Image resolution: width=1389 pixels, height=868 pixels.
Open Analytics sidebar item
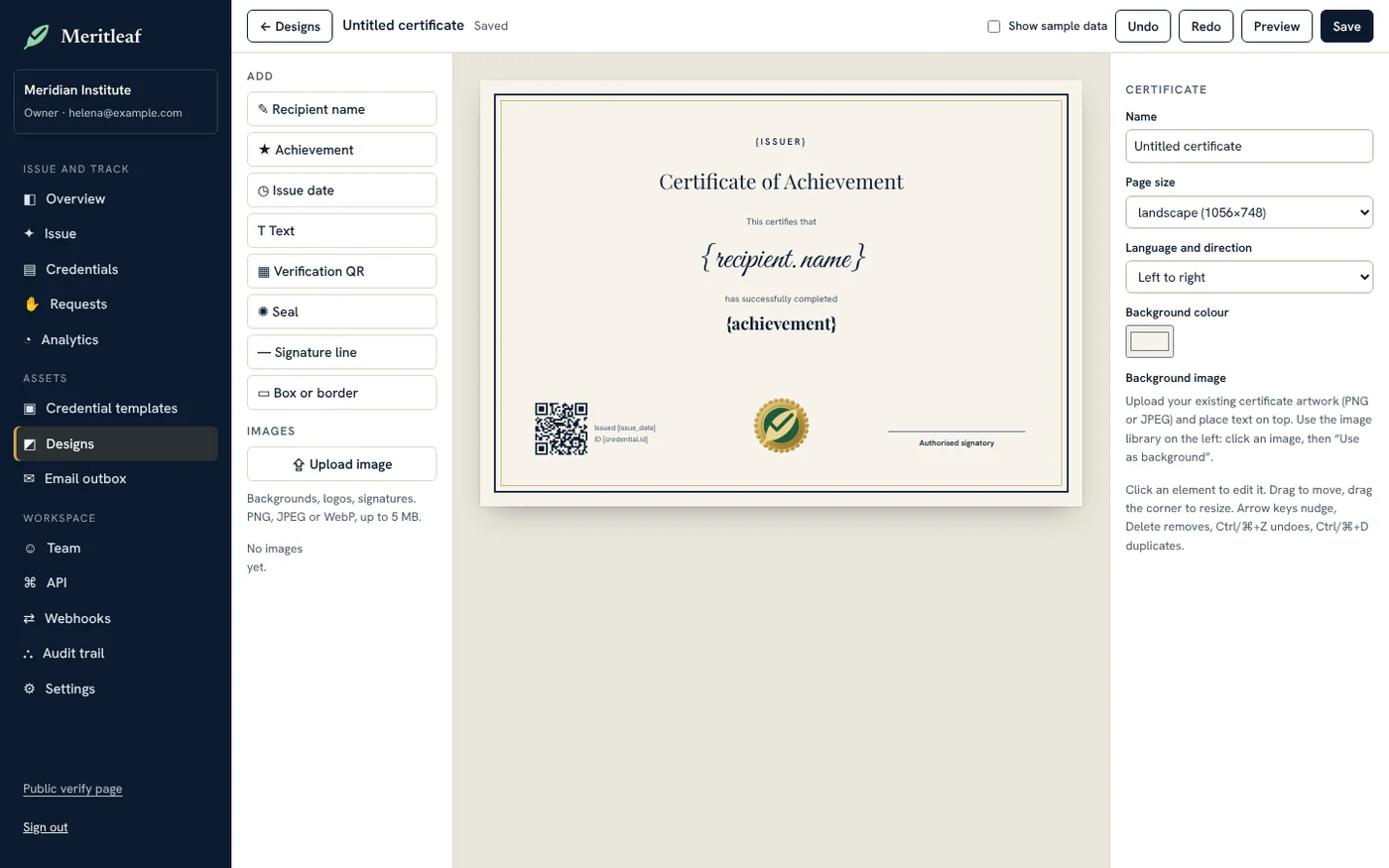pos(115,340)
